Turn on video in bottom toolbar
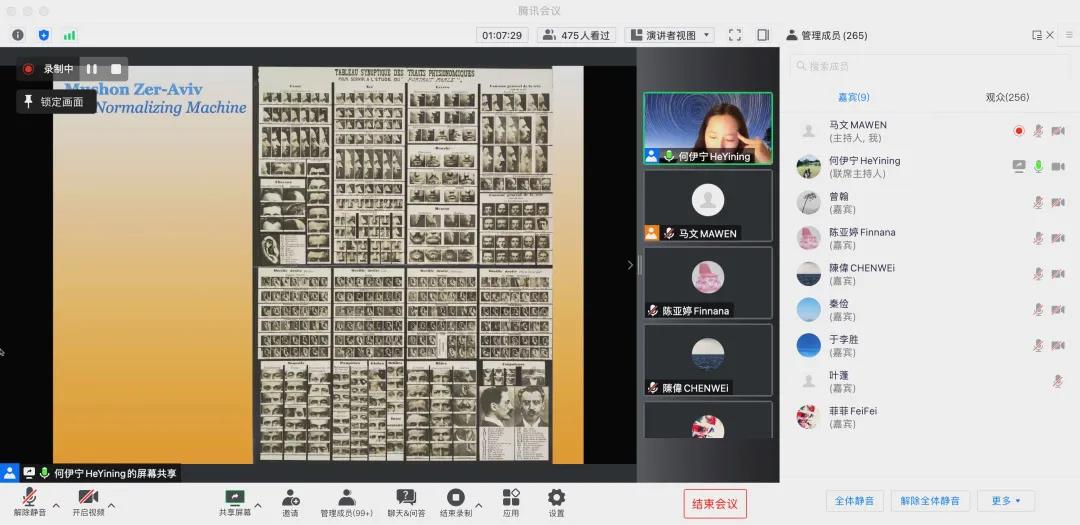1080x525 pixels. (88, 497)
